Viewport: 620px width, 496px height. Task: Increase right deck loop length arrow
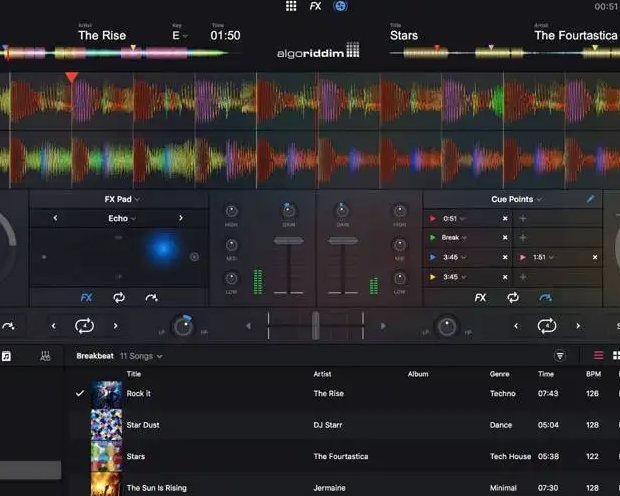(x=578, y=326)
